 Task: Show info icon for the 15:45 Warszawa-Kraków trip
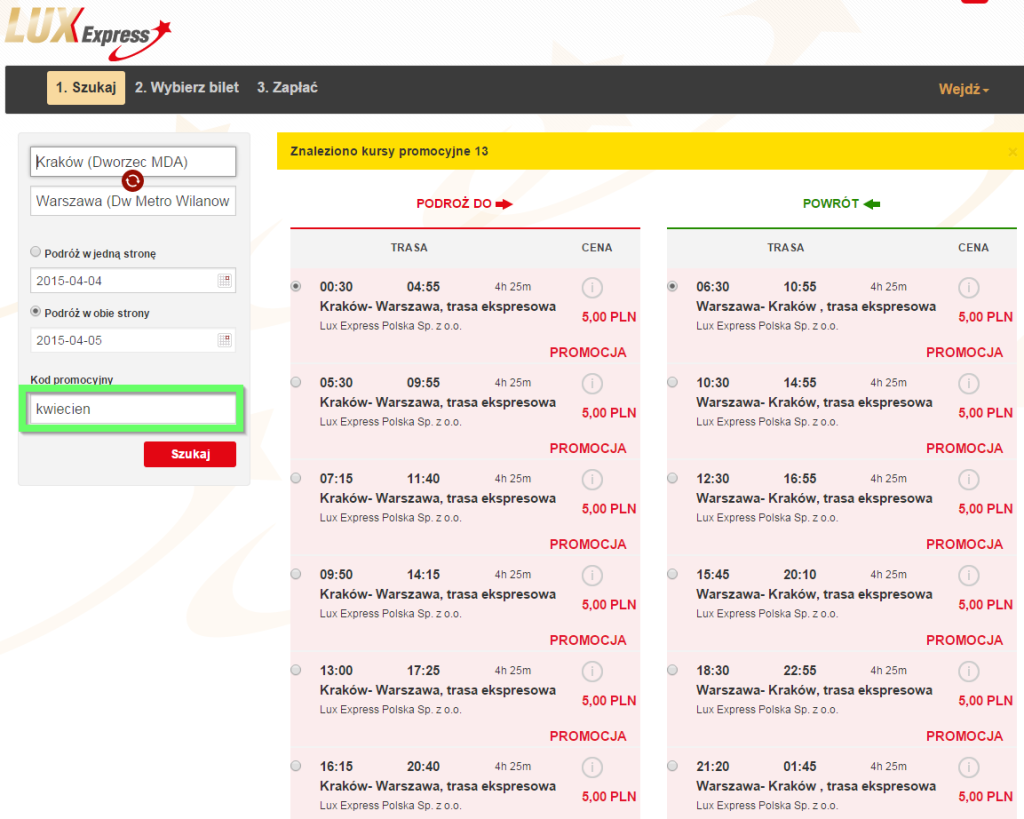(968, 575)
